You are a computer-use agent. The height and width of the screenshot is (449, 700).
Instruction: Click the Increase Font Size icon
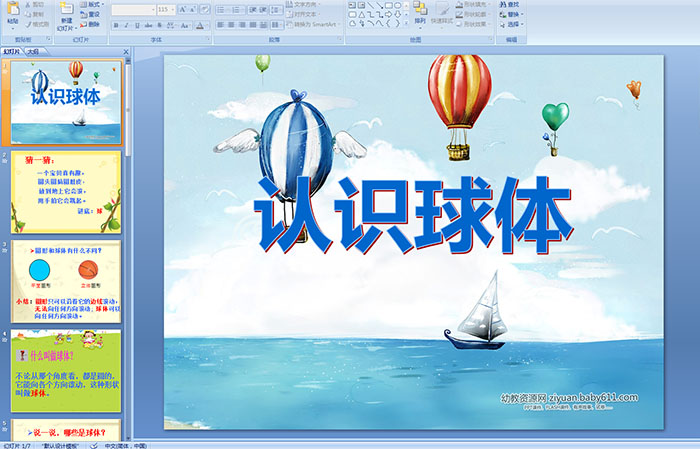[x=183, y=10]
